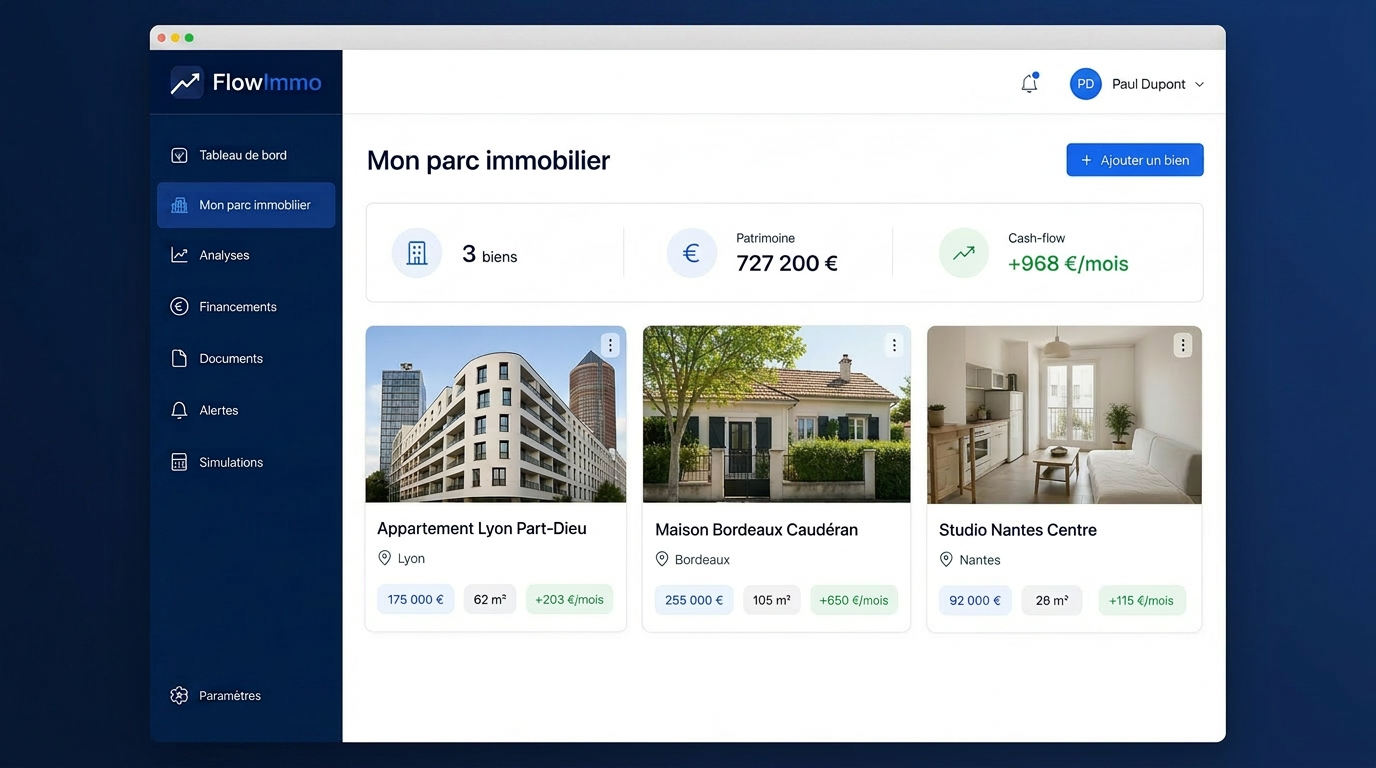Click the yellow macOS minimize window button
The width and height of the screenshot is (1376, 768).
coord(175,38)
